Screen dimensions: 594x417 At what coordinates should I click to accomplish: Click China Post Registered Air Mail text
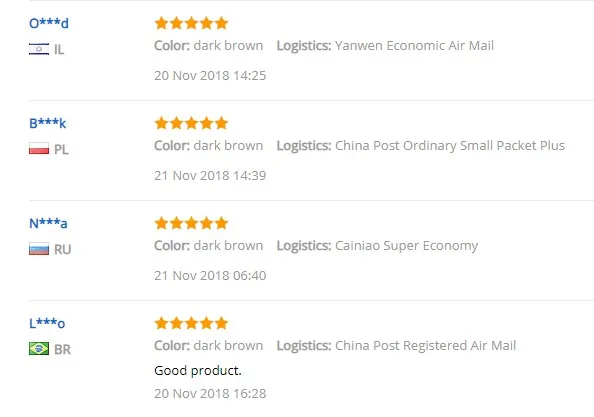[x=425, y=345]
